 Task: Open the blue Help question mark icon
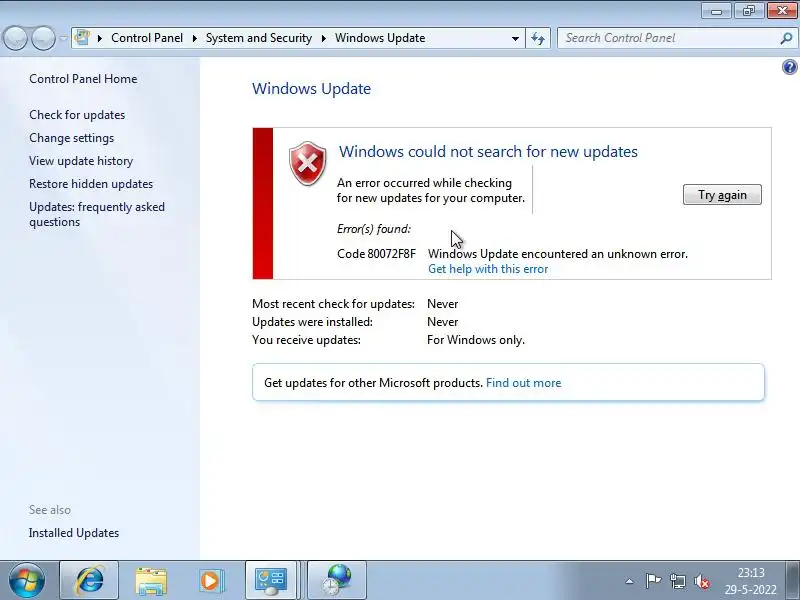click(789, 67)
